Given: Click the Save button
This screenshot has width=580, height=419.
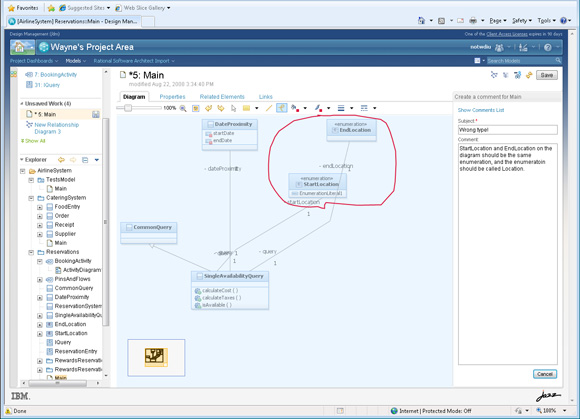Looking at the screenshot, I should coord(546,75).
